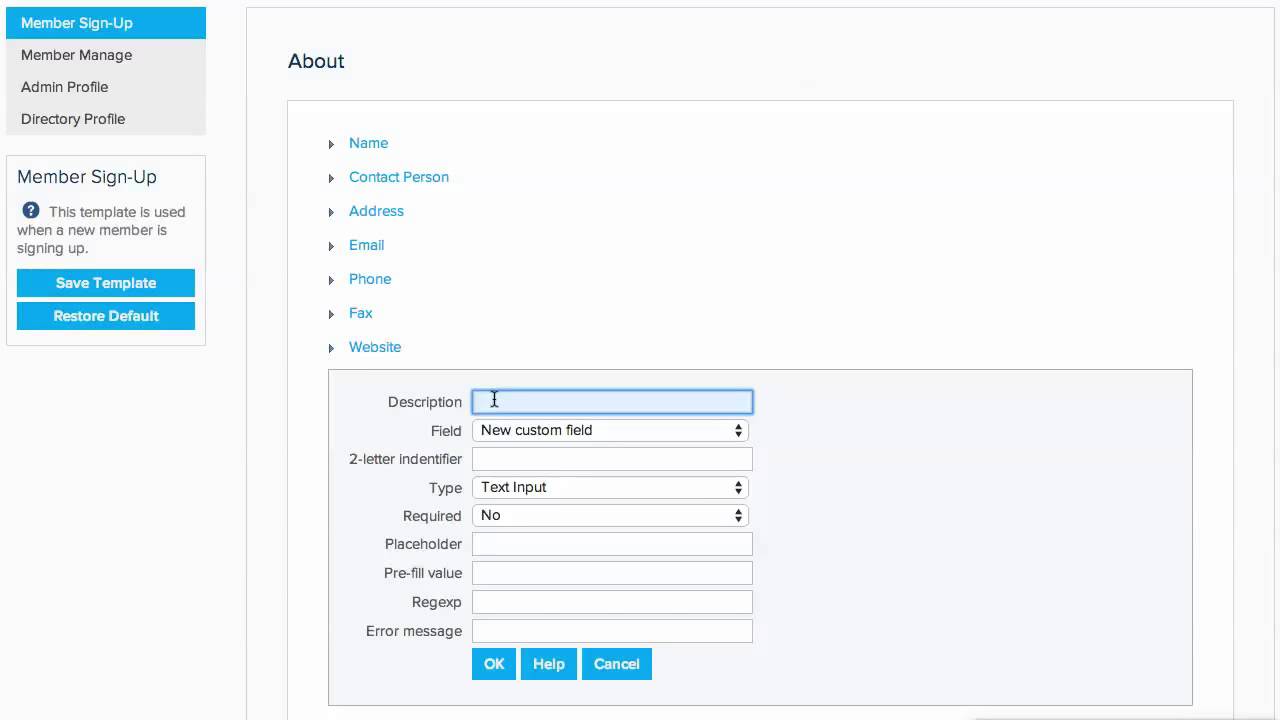Click the help question mark icon
Screen dimensions: 1280x720
point(31,211)
